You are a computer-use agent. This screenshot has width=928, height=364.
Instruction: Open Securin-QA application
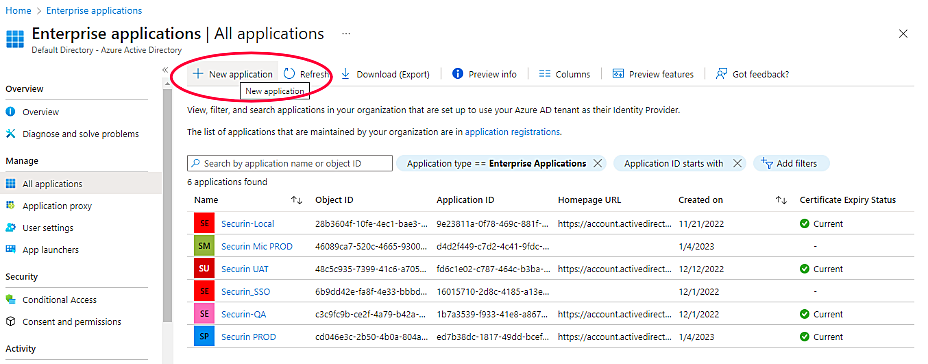pos(243,314)
